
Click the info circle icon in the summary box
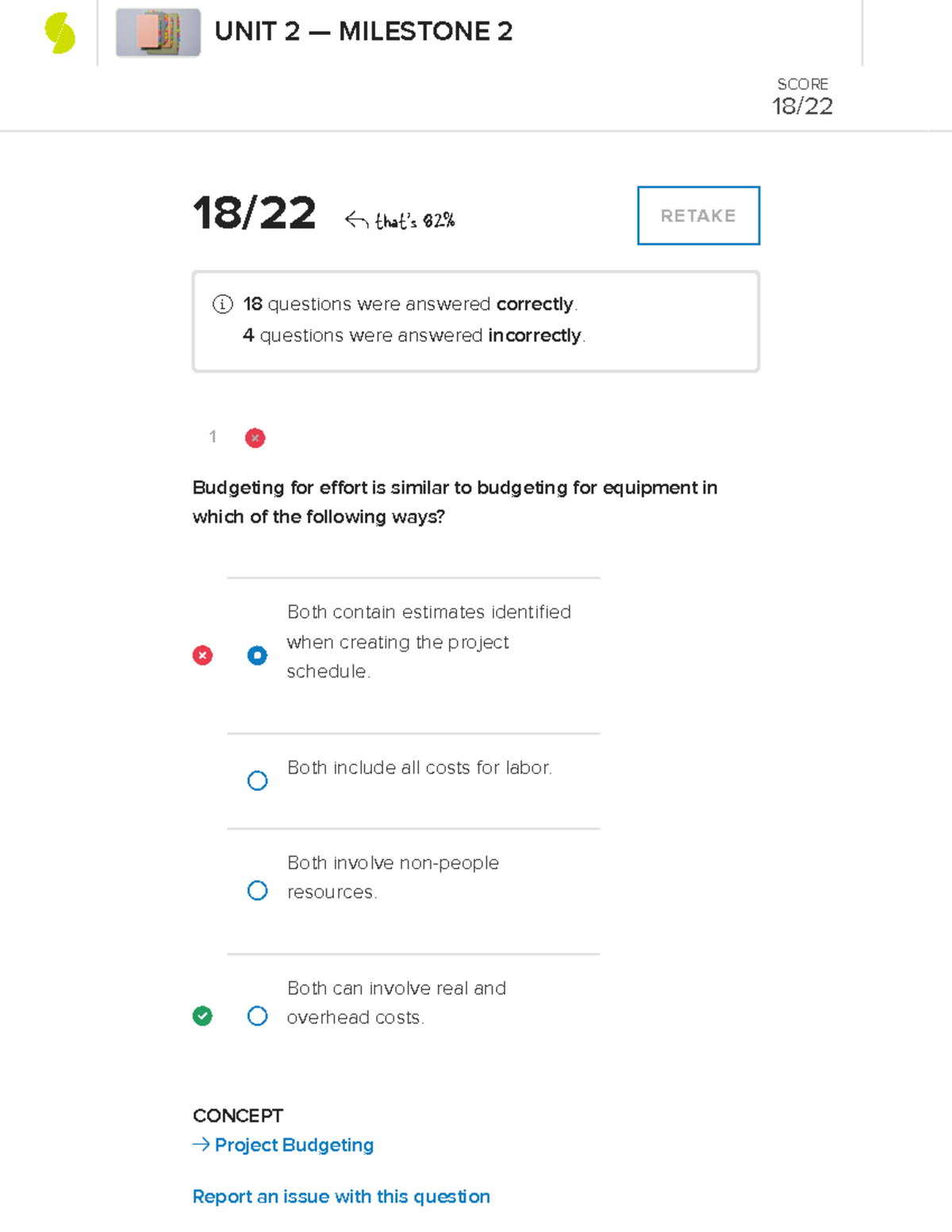[223, 304]
